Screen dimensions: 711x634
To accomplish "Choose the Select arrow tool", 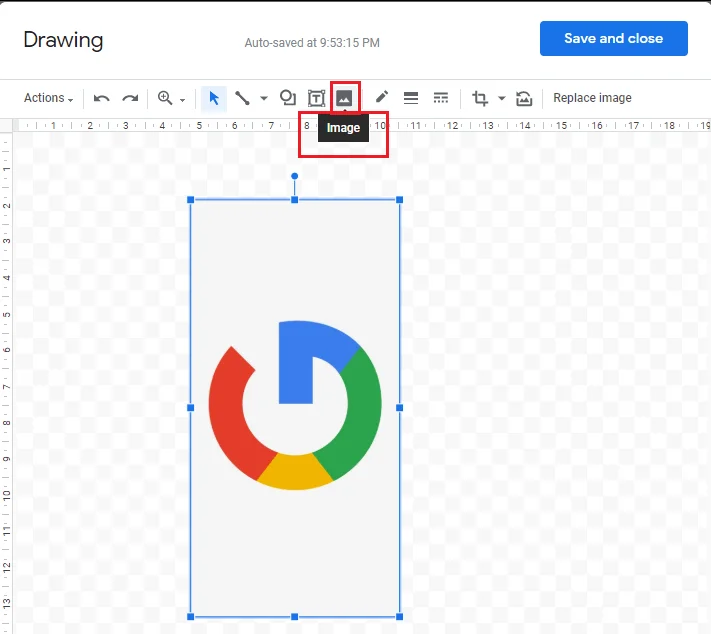I will 214,98.
